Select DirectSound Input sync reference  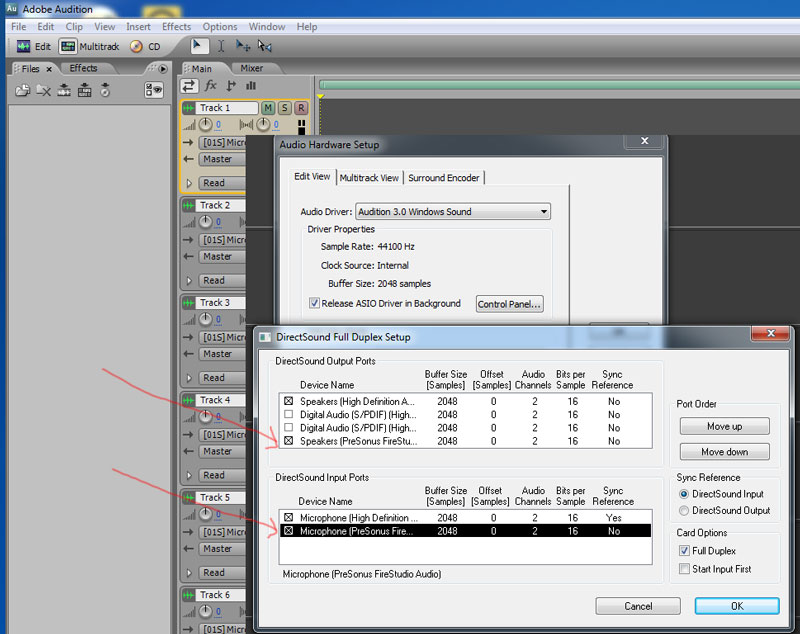(684, 494)
